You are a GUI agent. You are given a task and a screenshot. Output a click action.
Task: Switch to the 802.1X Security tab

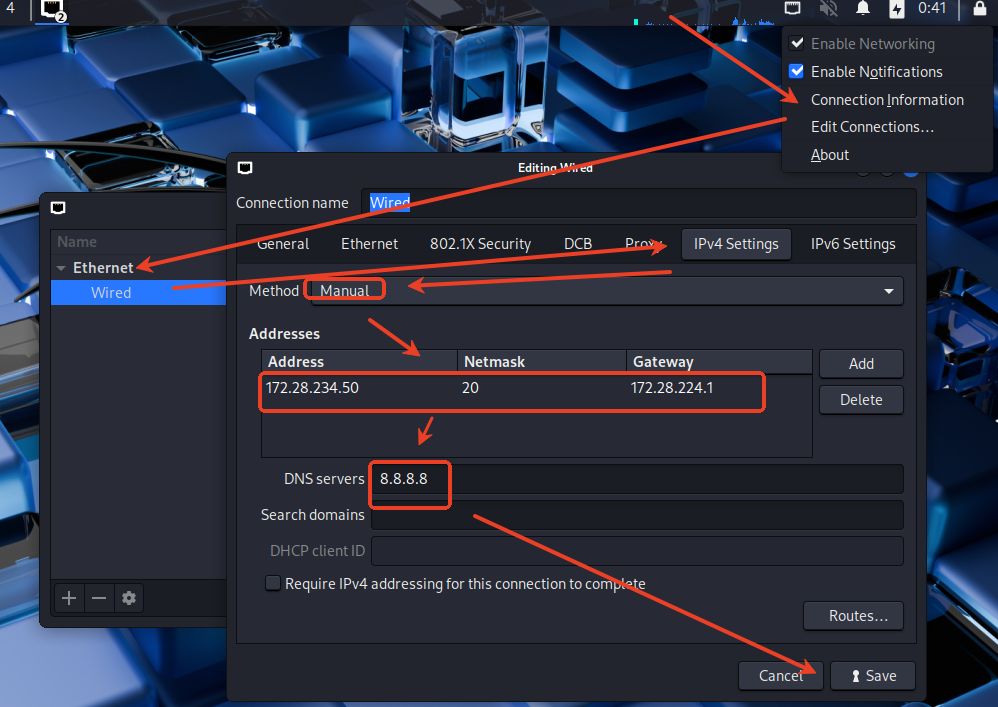tap(480, 244)
